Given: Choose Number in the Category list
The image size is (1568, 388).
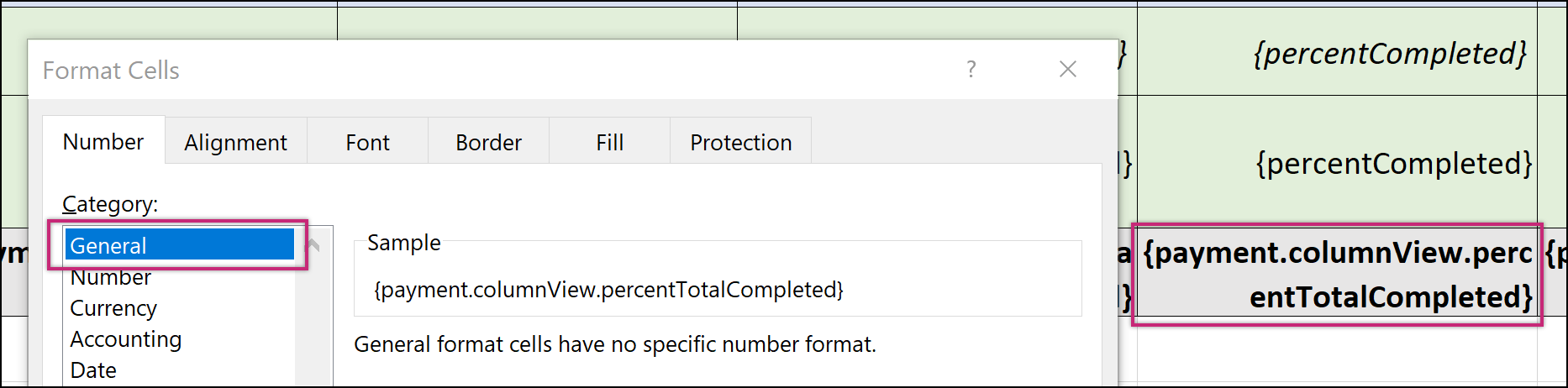Looking at the screenshot, I should tap(111, 277).
